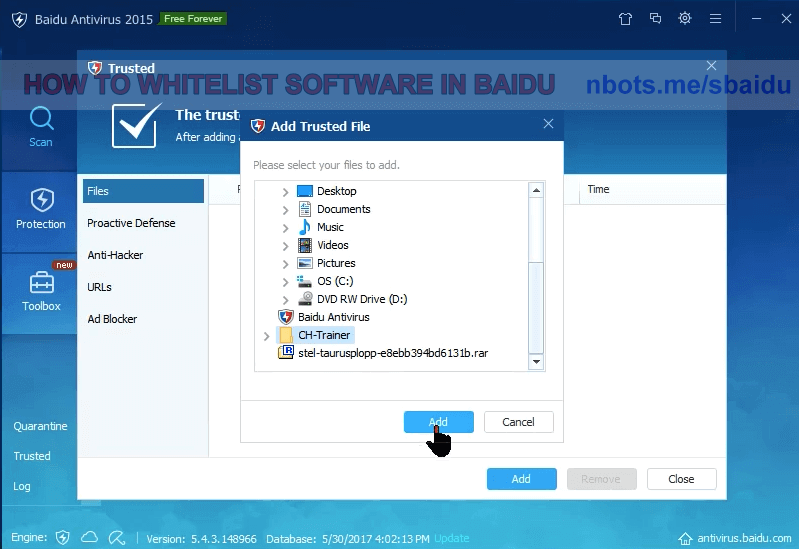
Task: Select the Music note icon in tree
Action: [304, 227]
